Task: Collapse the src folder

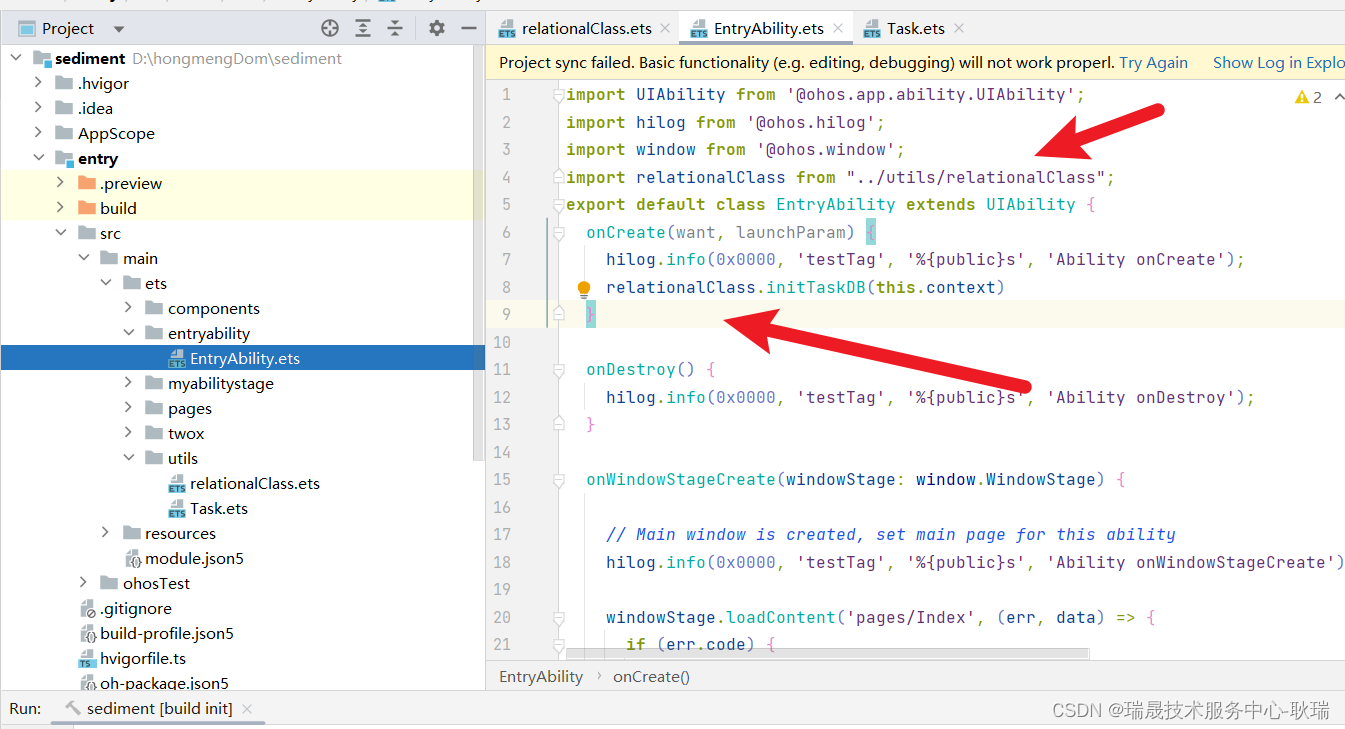Action: 61,233
